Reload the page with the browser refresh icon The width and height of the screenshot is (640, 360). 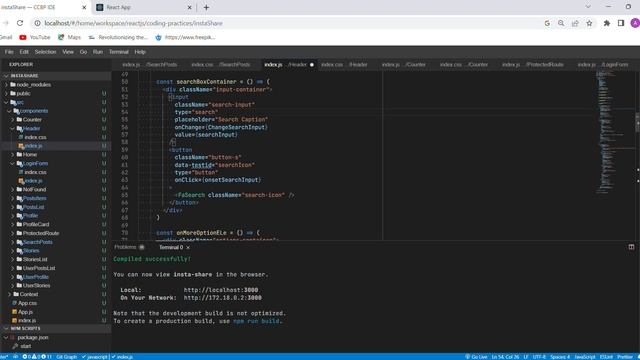click(20, 23)
